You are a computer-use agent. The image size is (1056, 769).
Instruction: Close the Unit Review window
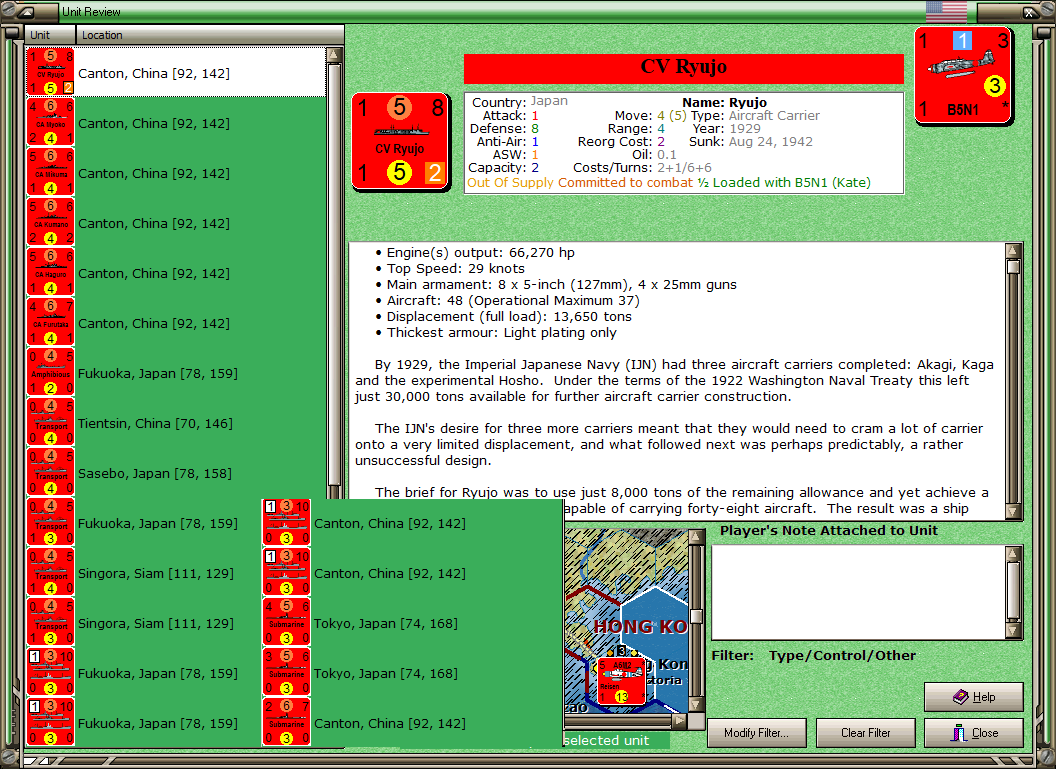coord(973,733)
